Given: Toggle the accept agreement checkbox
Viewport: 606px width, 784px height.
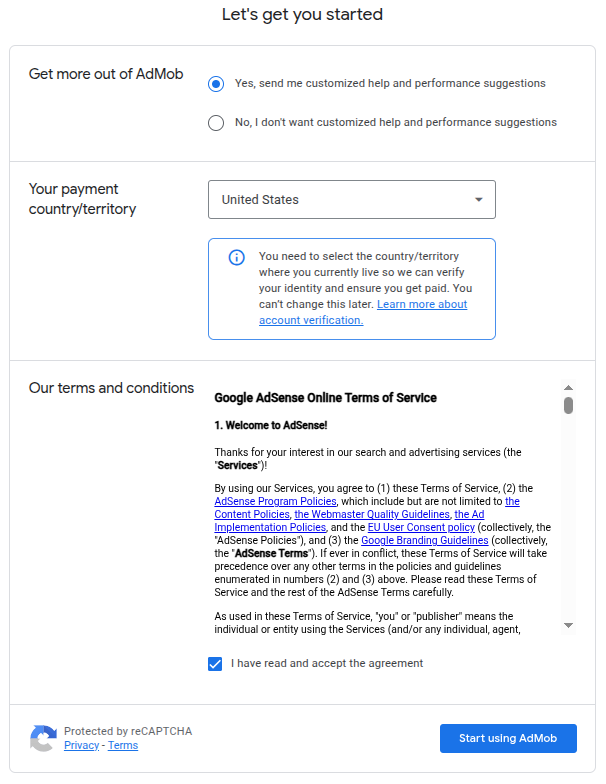Looking at the screenshot, I should tap(215, 664).
